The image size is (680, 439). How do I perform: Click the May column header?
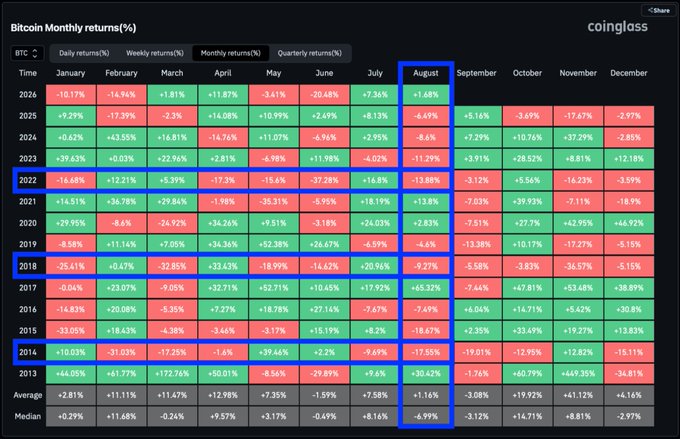[274, 73]
